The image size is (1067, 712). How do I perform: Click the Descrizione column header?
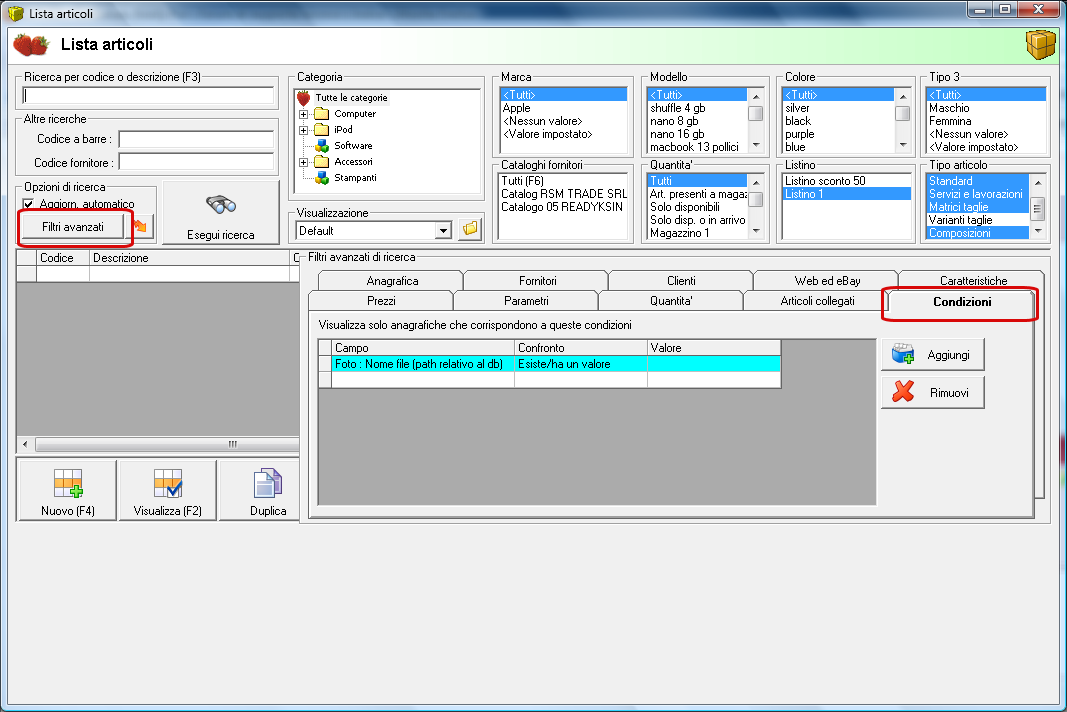click(x=189, y=258)
